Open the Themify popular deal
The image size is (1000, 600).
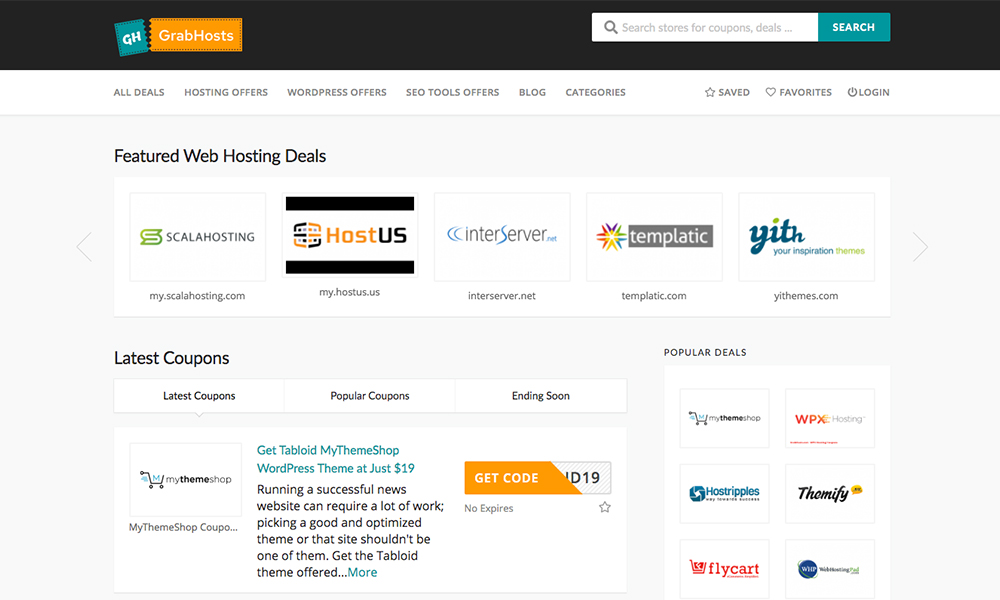[829, 493]
